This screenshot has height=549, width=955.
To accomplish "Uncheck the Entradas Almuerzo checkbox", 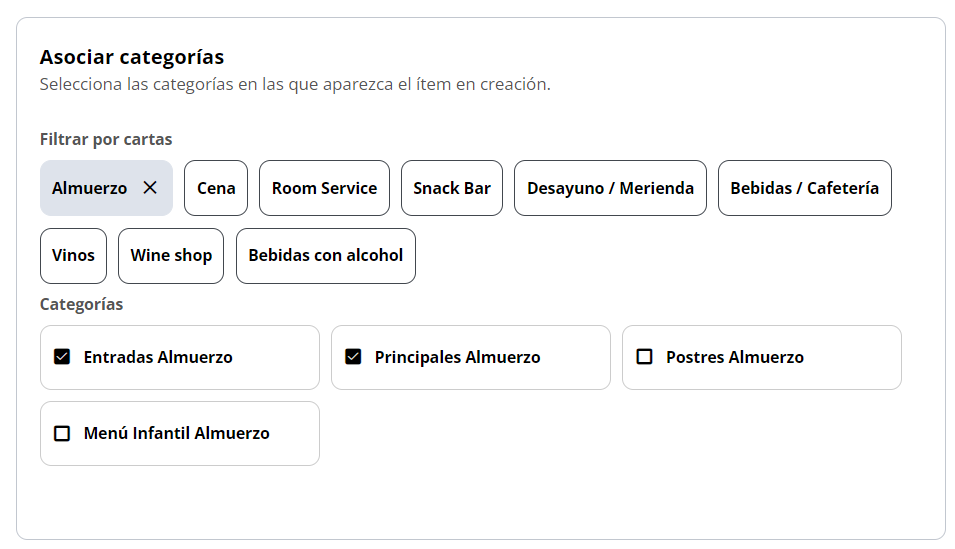I will (x=62, y=357).
